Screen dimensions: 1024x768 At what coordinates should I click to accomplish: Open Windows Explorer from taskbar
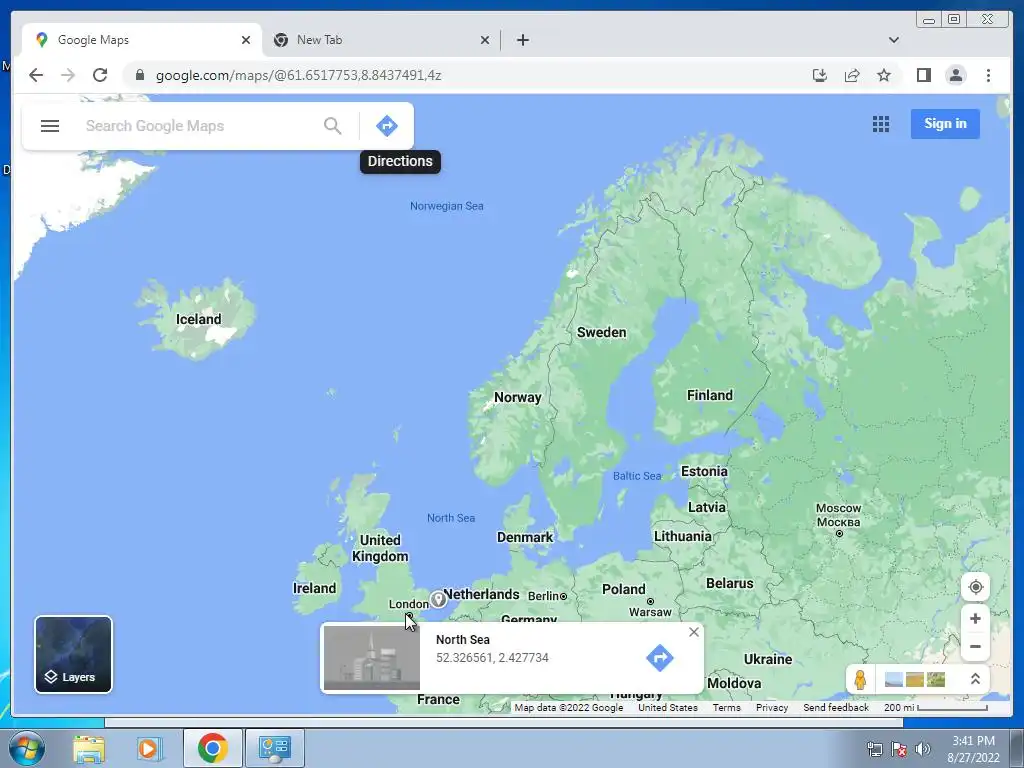click(x=89, y=748)
